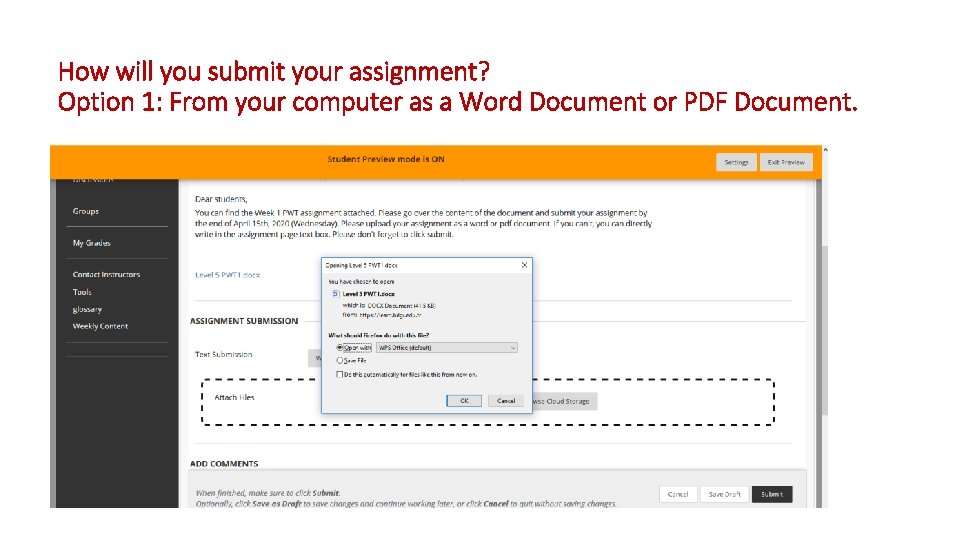960x540 pixels.
Task: Click Cancel in the download dialog
Action: pos(506,400)
